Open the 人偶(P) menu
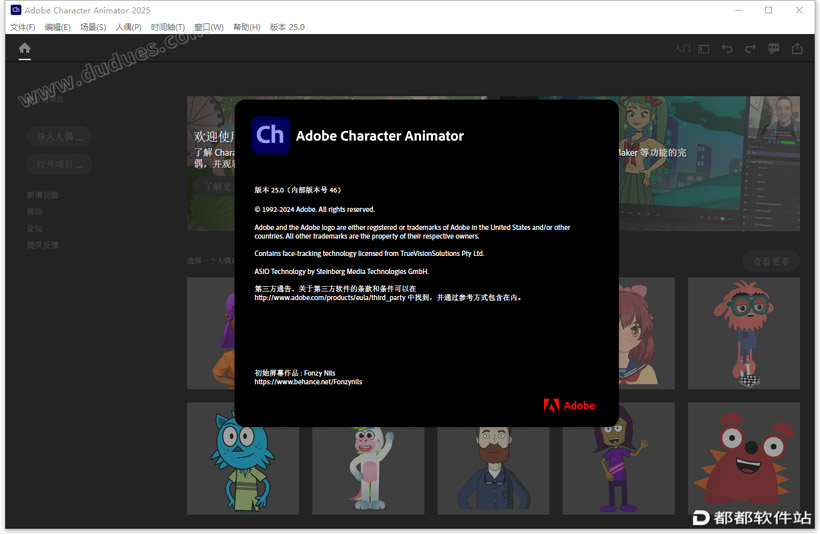The height and width of the screenshot is (534, 820). [129, 27]
